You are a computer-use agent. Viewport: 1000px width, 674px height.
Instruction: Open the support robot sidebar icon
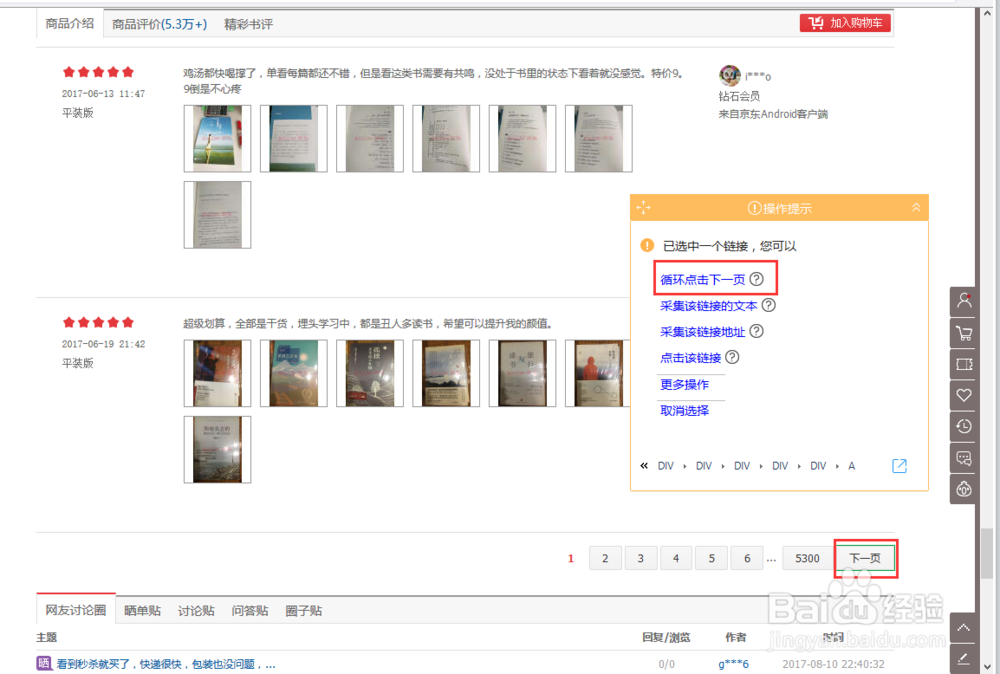click(964, 489)
